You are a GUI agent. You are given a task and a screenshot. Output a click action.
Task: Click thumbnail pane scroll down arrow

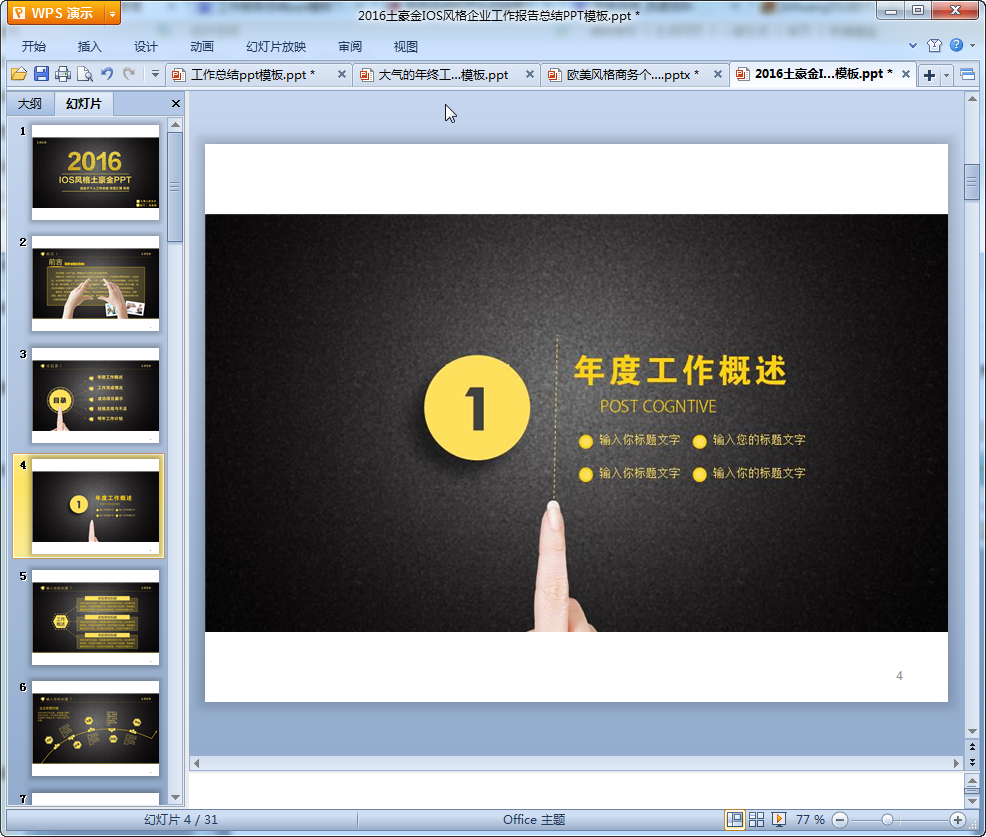pyautogui.click(x=175, y=797)
